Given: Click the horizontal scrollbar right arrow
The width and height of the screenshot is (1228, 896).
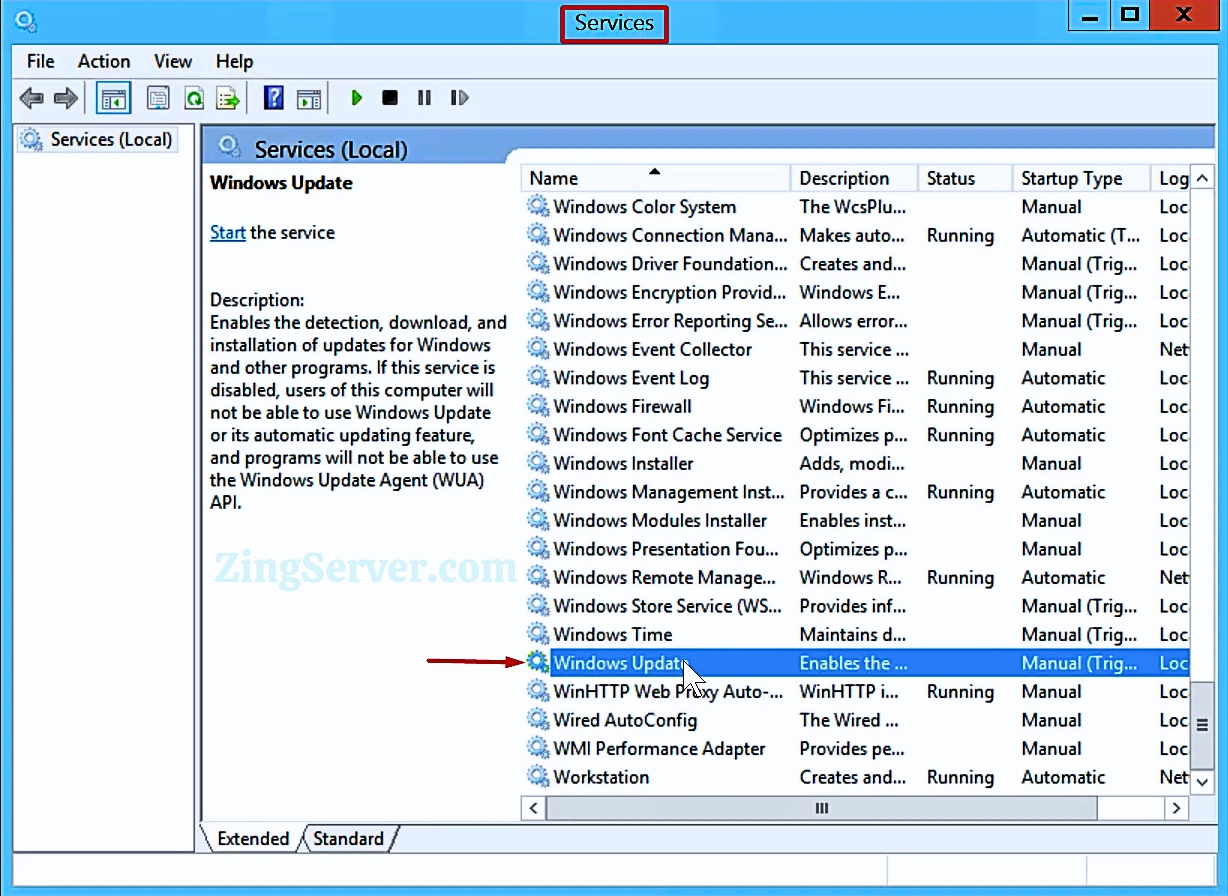Looking at the screenshot, I should click(1177, 808).
